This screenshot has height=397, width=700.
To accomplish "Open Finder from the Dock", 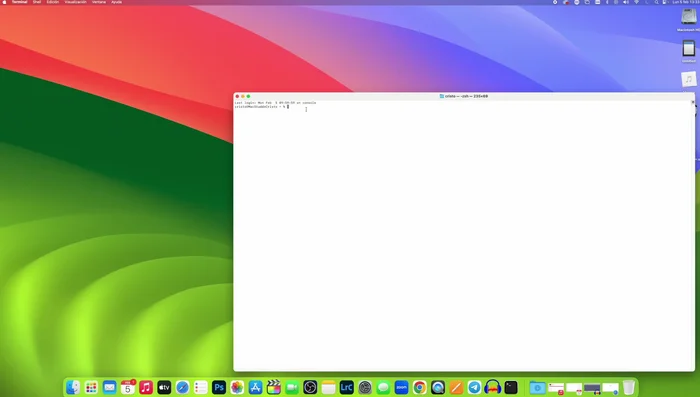I will click(73, 387).
